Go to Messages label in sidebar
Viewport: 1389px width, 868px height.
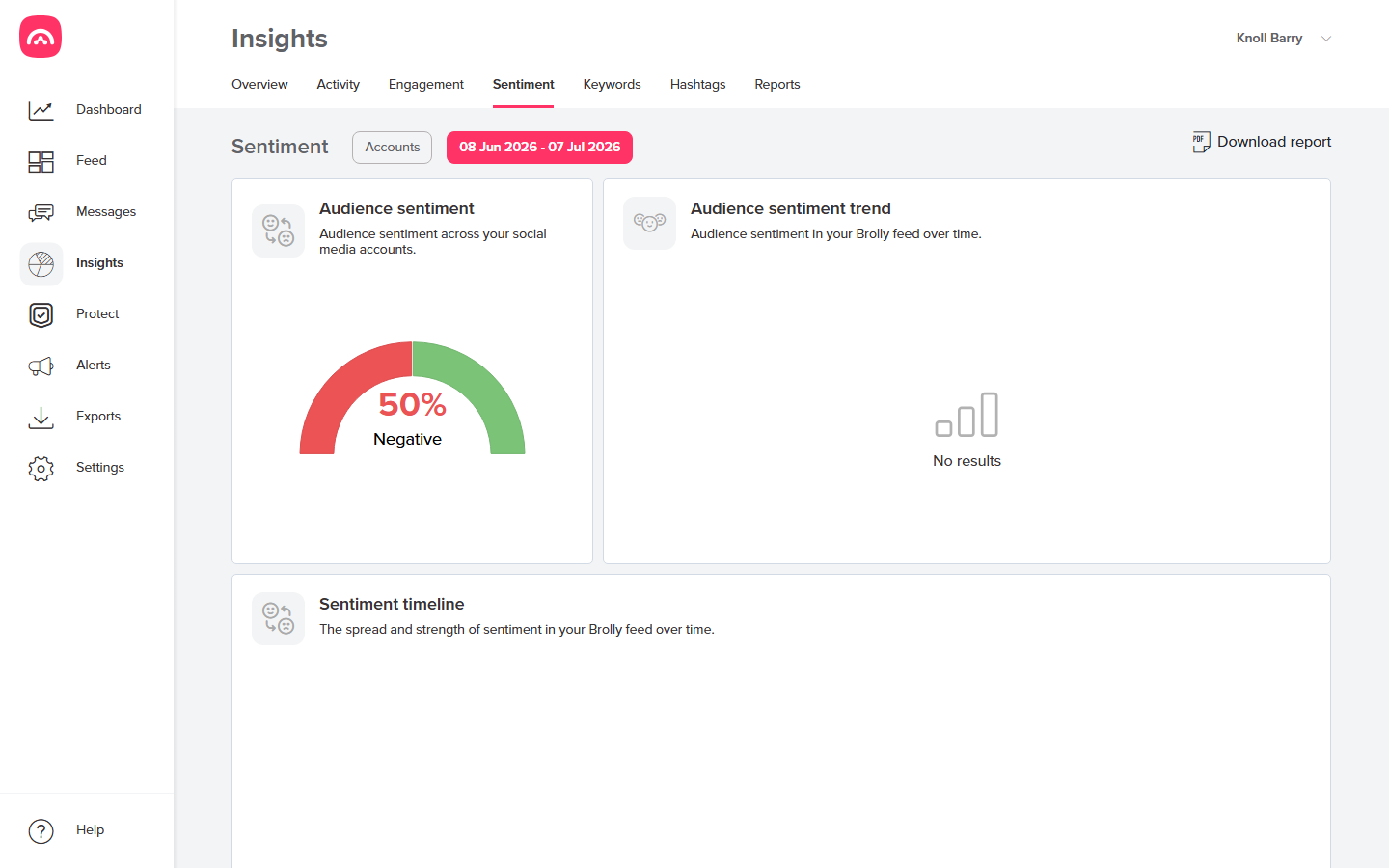point(106,212)
